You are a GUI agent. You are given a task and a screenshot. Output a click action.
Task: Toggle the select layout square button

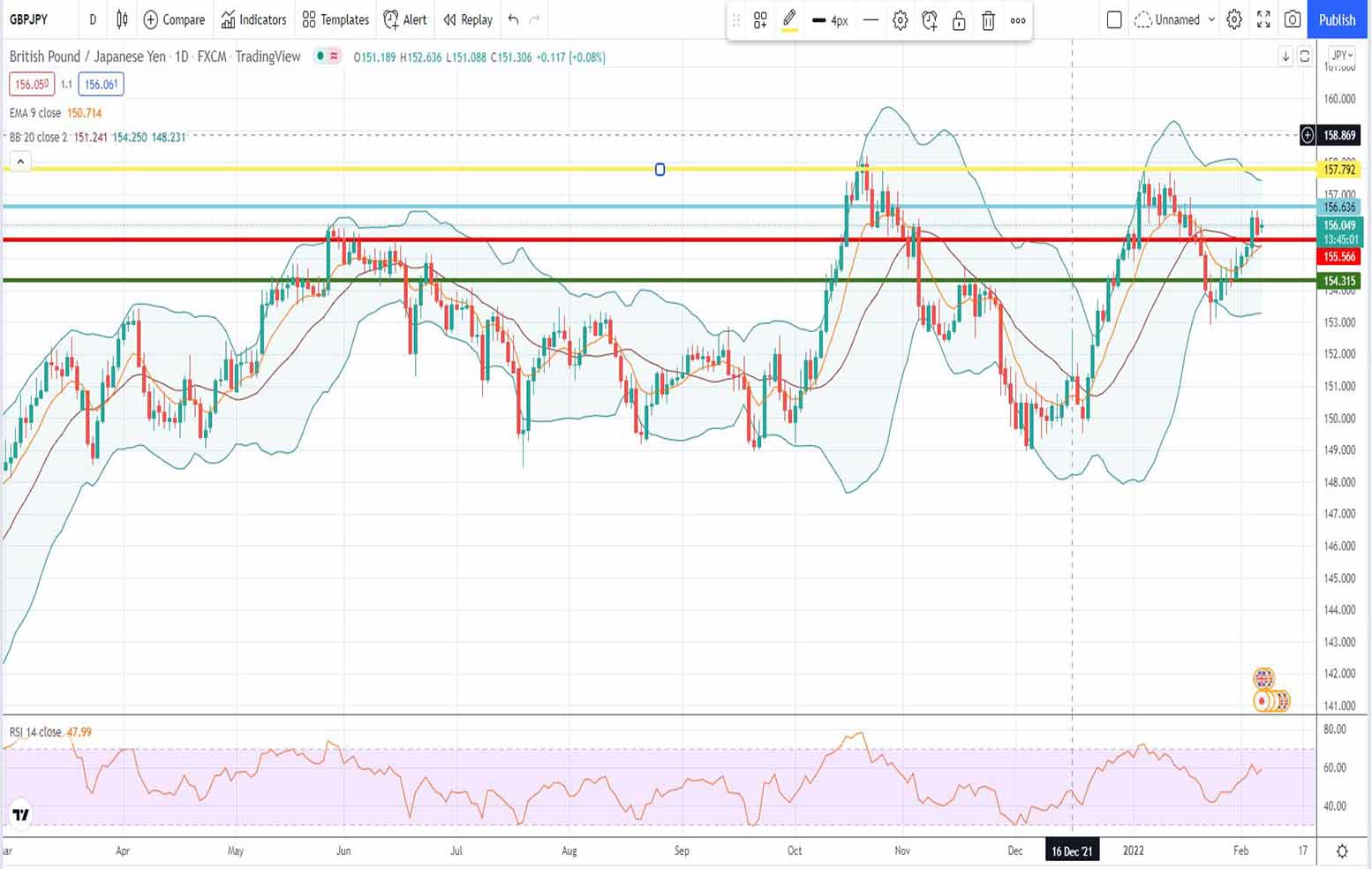[x=1114, y=19]
